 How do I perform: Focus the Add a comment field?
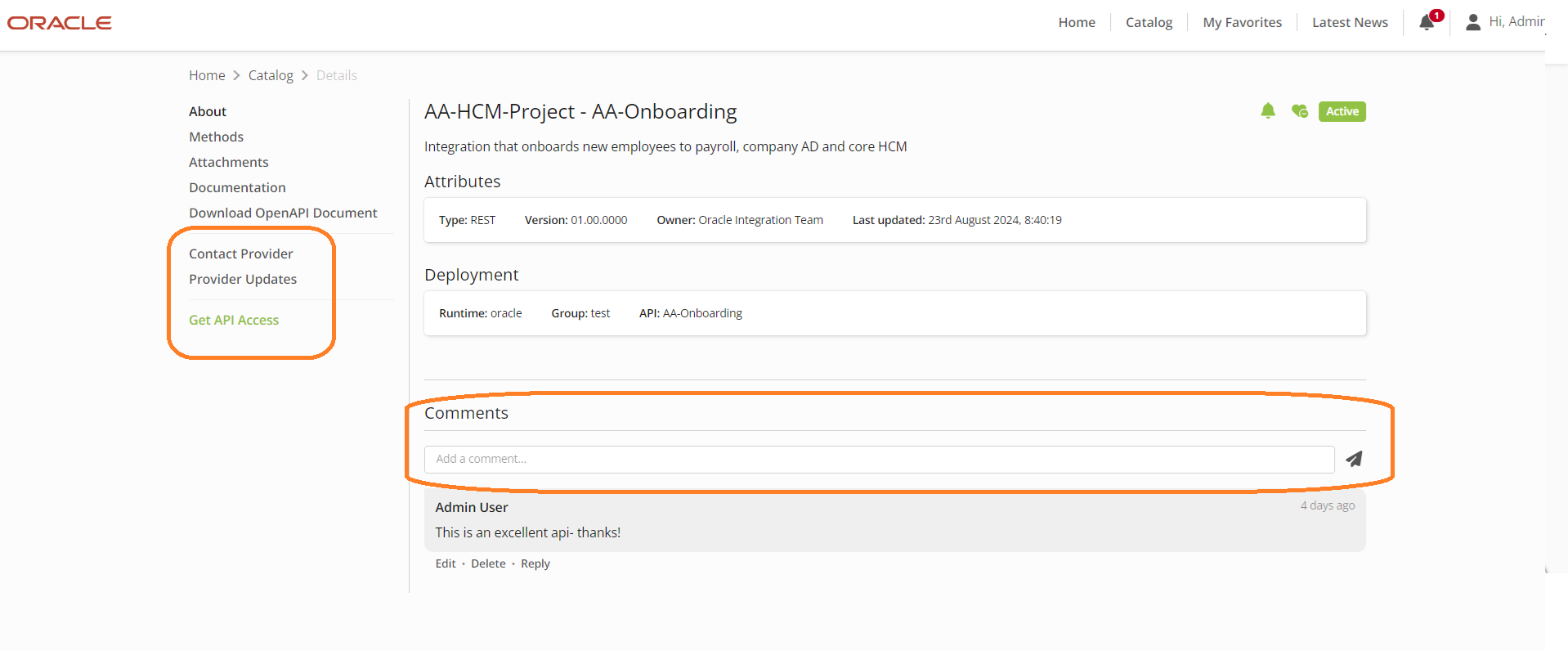879,459
